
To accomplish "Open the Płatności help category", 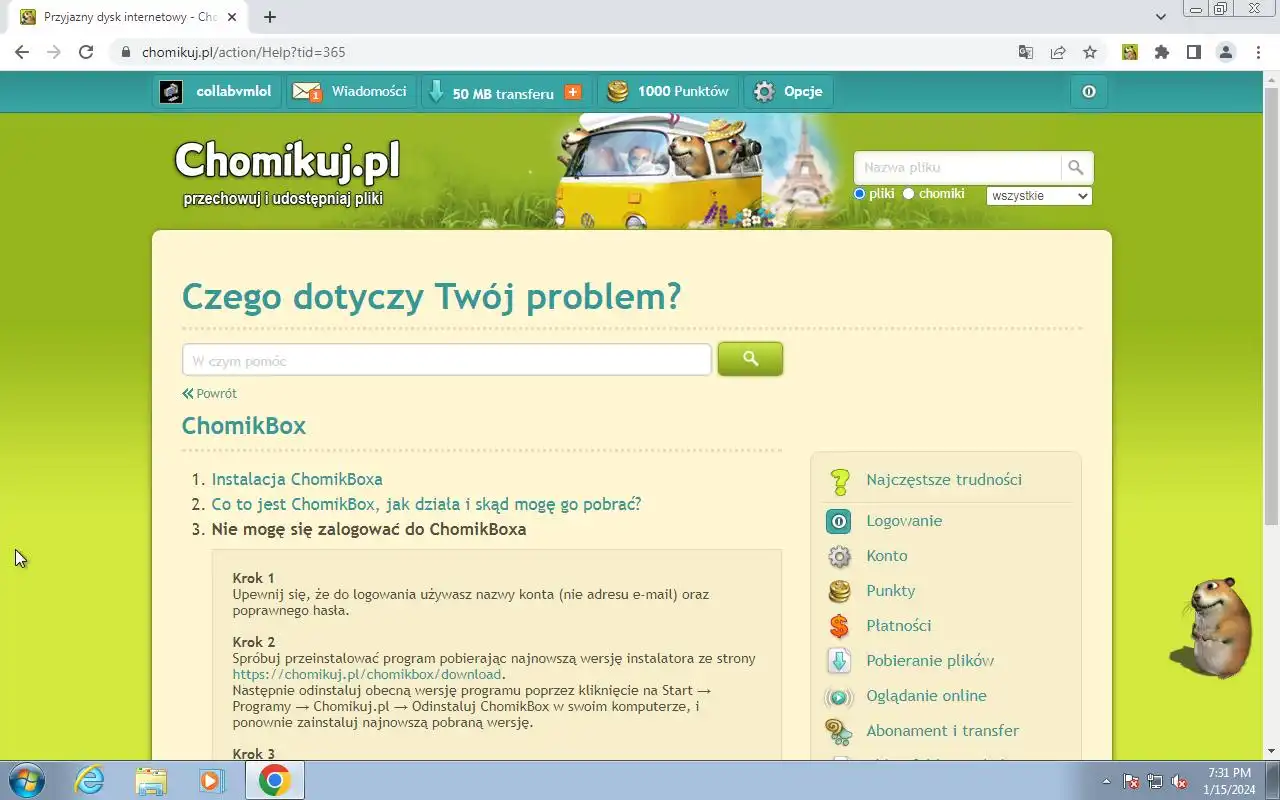I will click(899, 626).
